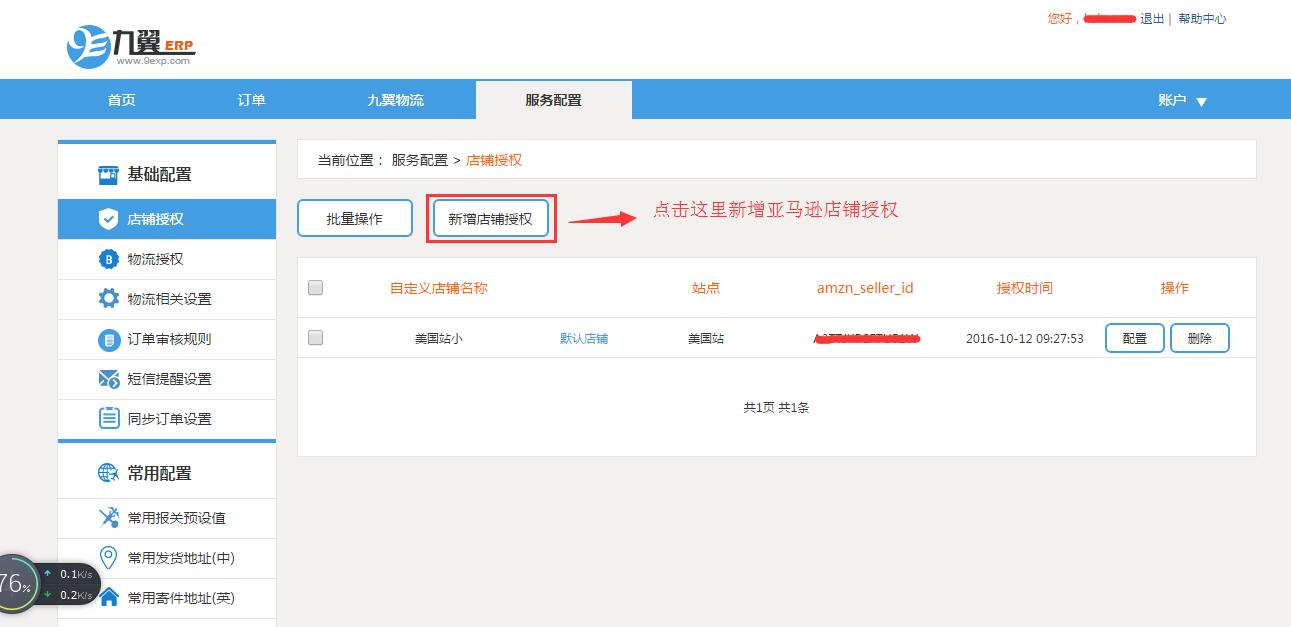
Task: Switch to the 九翼物流 tab
Action: pos(395,100)
